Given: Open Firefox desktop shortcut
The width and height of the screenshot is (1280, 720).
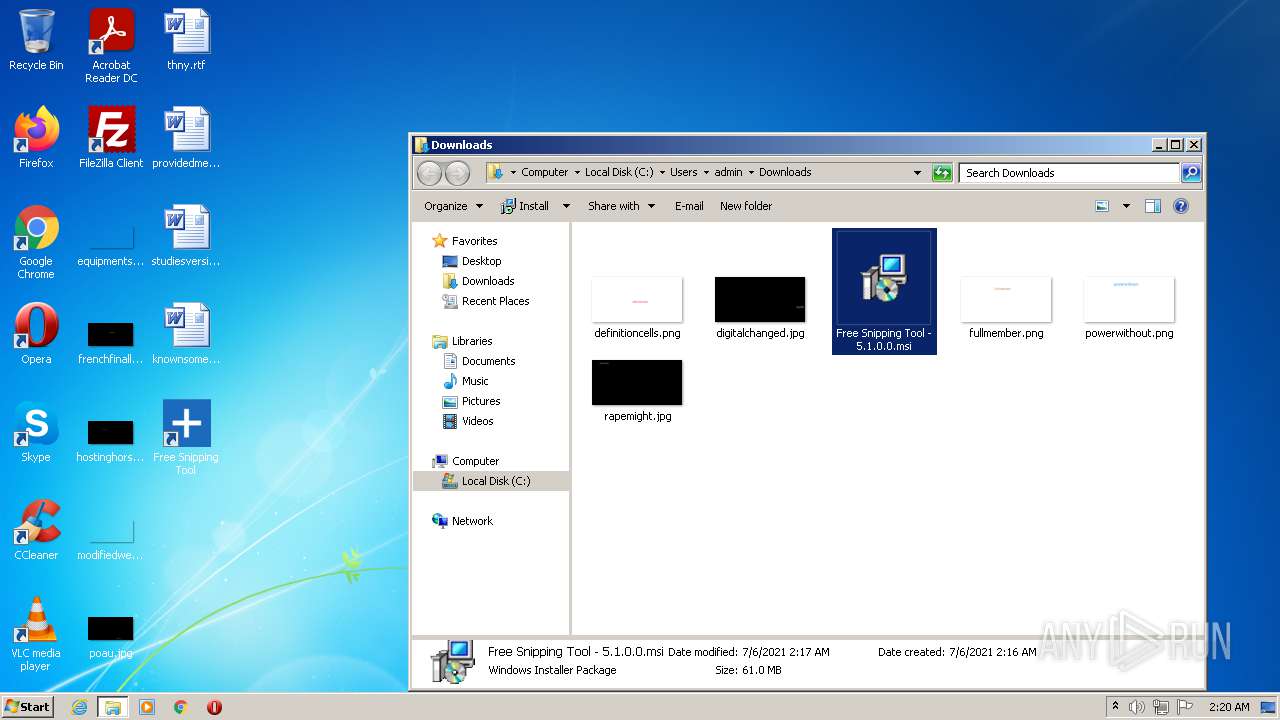Looking at the screenshot, I should point(36,138).
